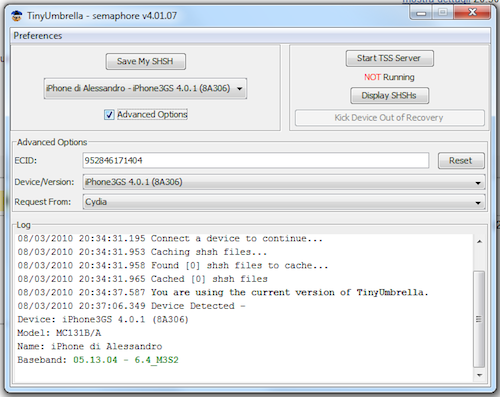Click the log vertical scrollbar thumb
This screenshot has height=397, width=500.
tap(479, 319)
